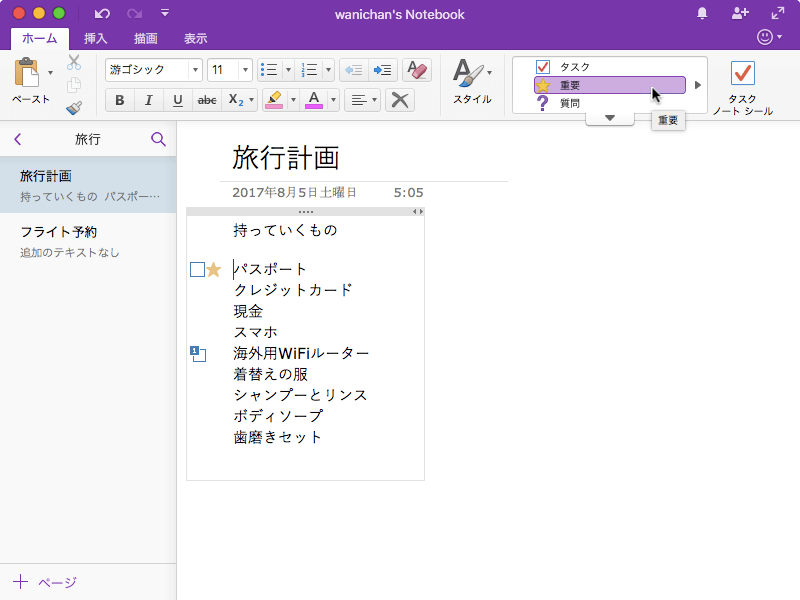
Task: Switch to the 挿入 tab
Action: click(x=95, y=38)
